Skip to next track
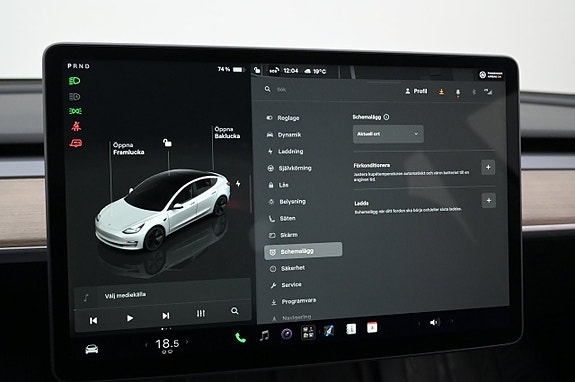The width and height of the screenshot is (575, 382). pos(166,315)
